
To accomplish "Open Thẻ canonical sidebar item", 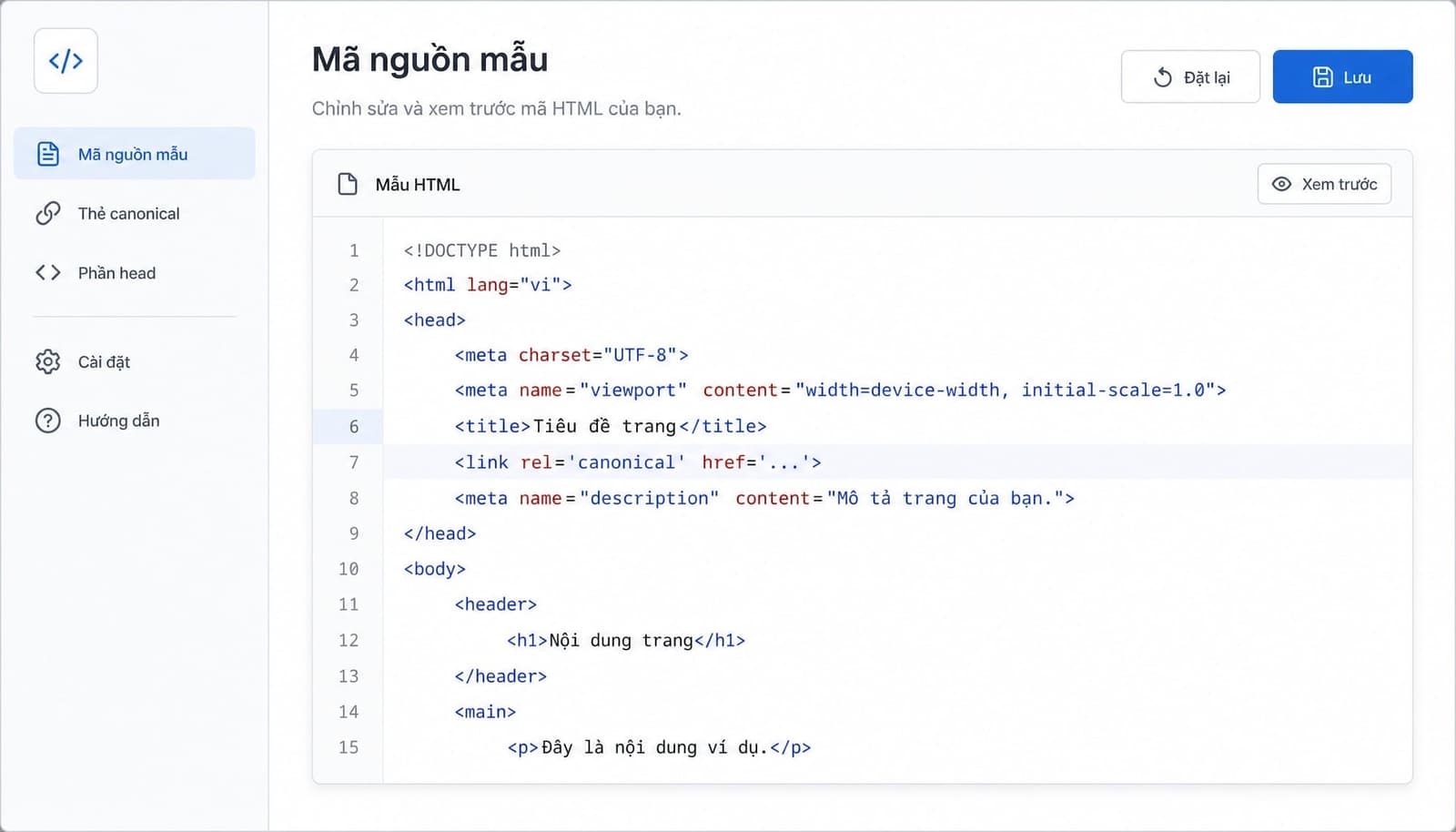I will coord(135,213).
